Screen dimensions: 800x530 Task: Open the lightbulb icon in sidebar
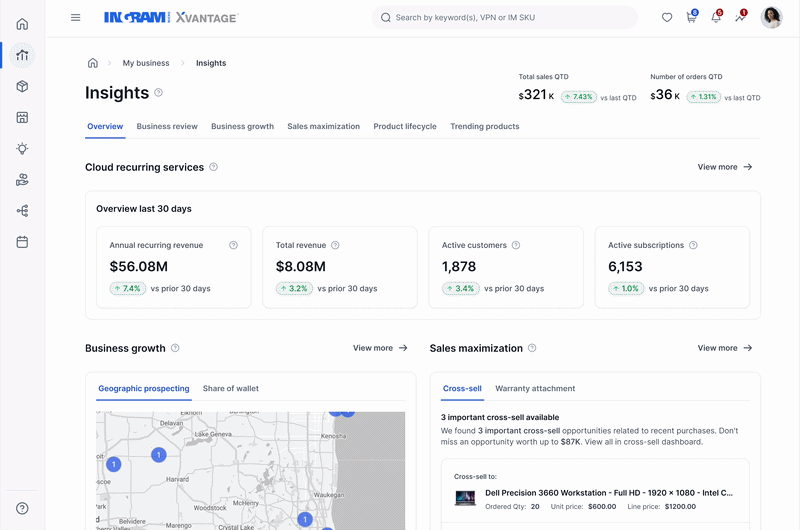[22, 148]
